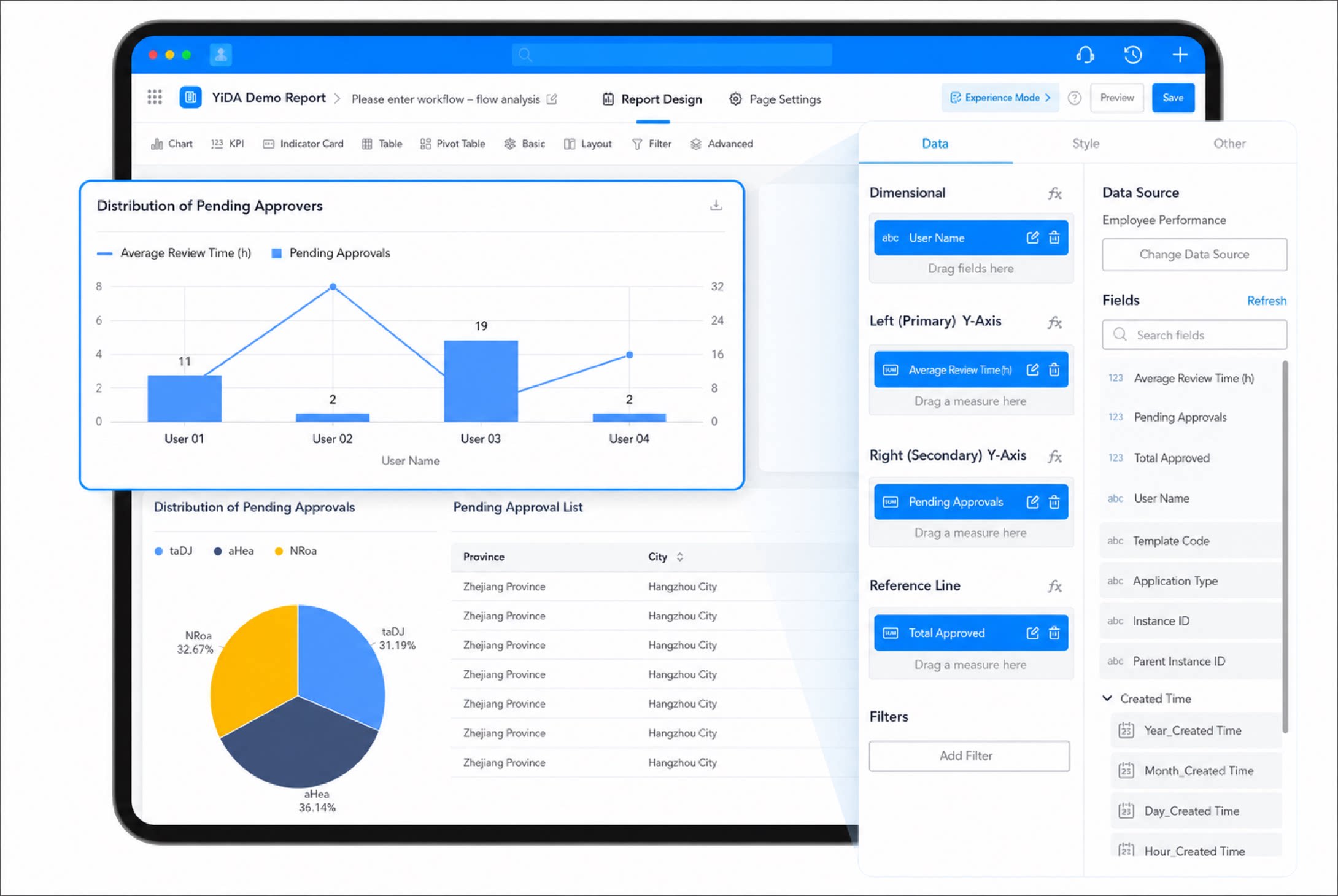Sort the City column
1338x896 pixels.
click(x=679, y=557)
